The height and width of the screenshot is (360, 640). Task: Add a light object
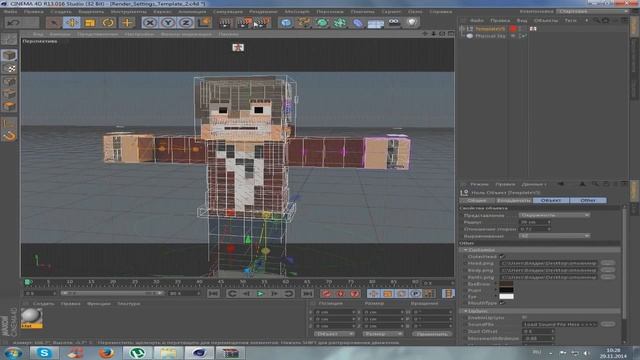click(412, 23)
